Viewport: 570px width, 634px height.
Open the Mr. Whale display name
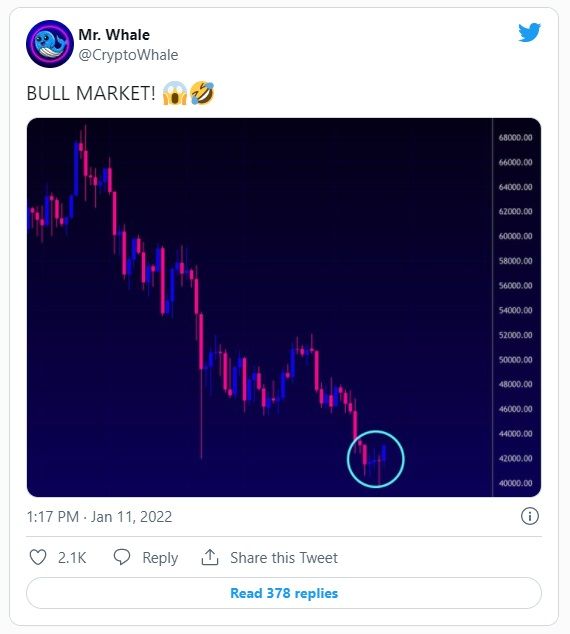(x=114, y=35)
